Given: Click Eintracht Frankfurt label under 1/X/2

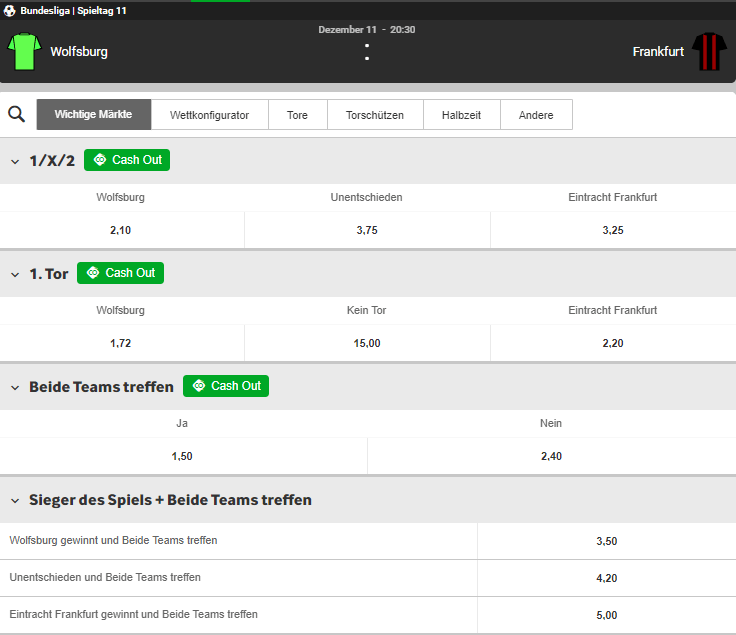Looking at the screenshot, I should (613, 197).
